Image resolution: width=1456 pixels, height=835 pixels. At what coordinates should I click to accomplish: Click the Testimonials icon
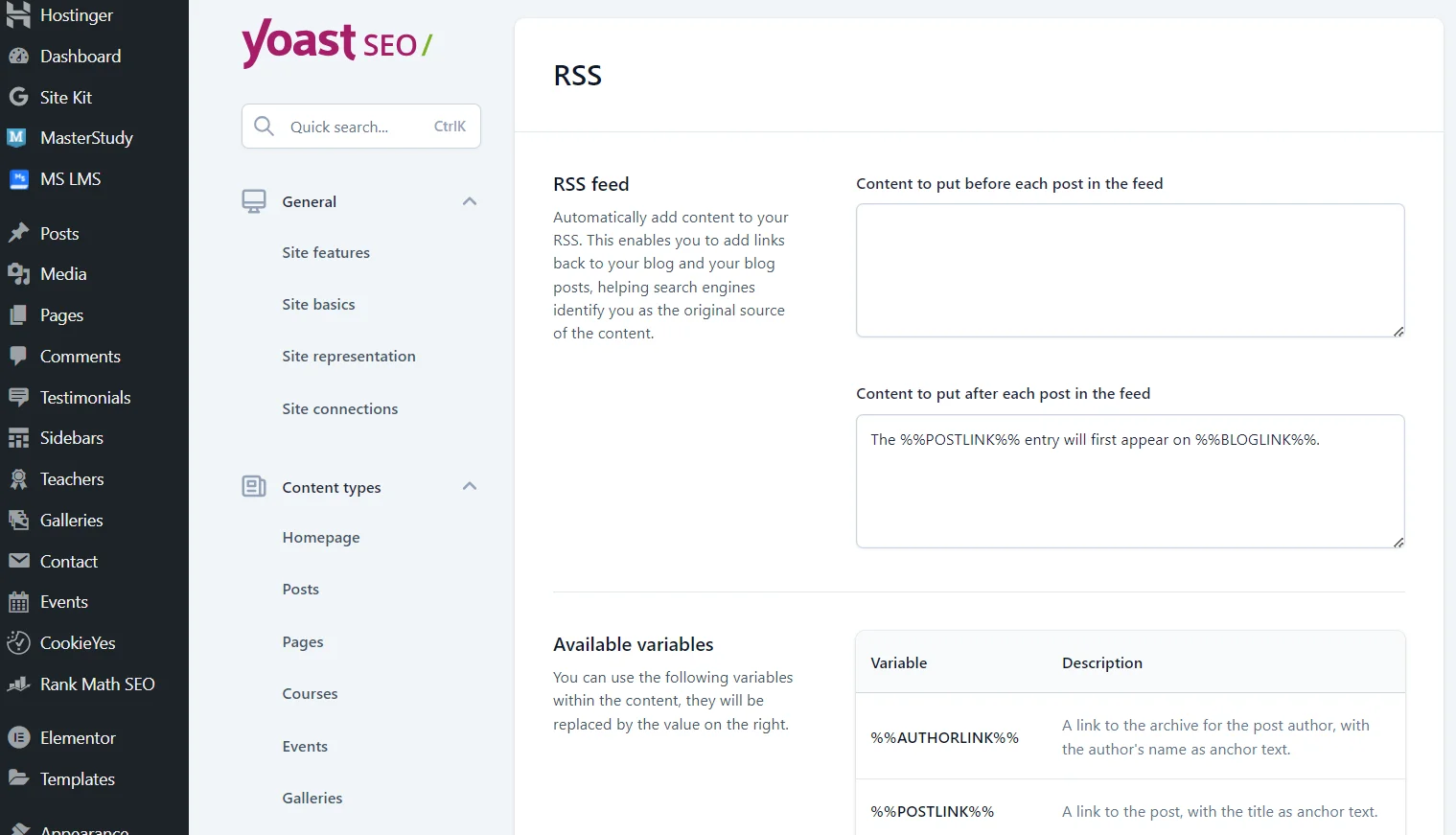click(x=18, y=397)
